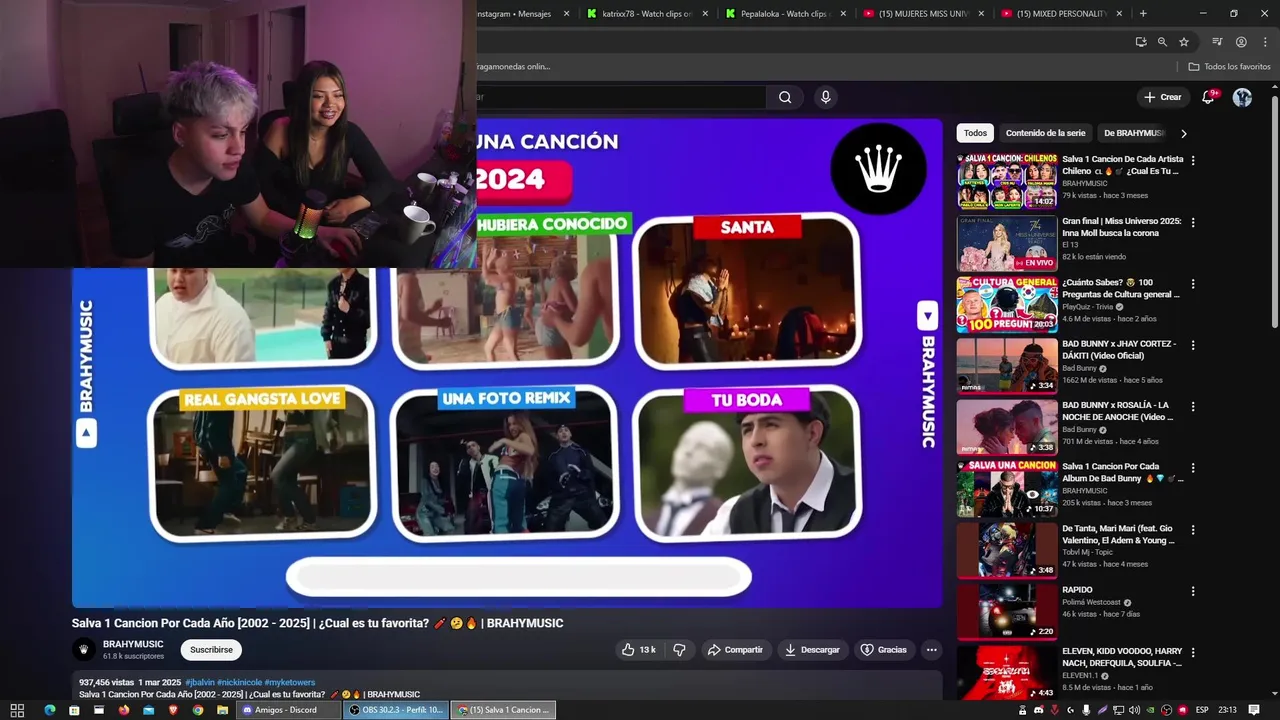Click the #jbalvin hashtag link
The height and width of the screenshot is (720, 1280).
200,682
